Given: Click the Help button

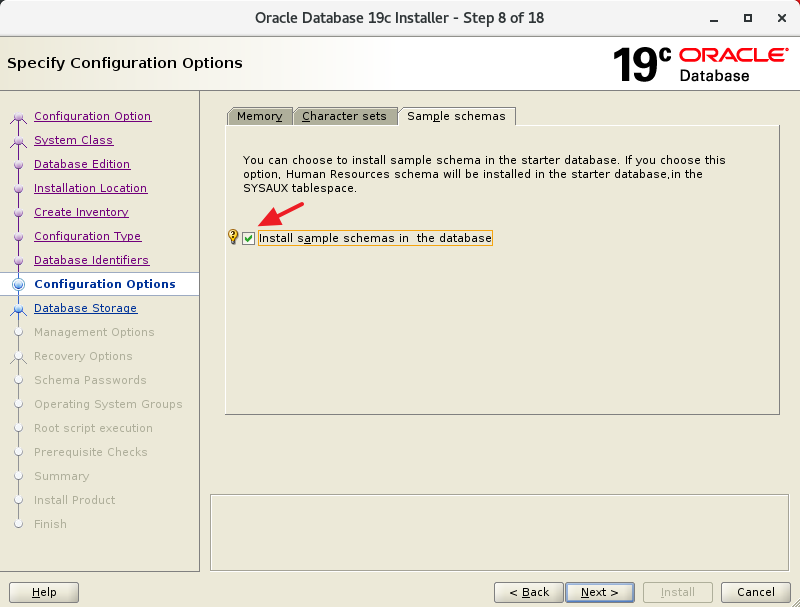Looking at the screenshot, I should coord(44,592).
